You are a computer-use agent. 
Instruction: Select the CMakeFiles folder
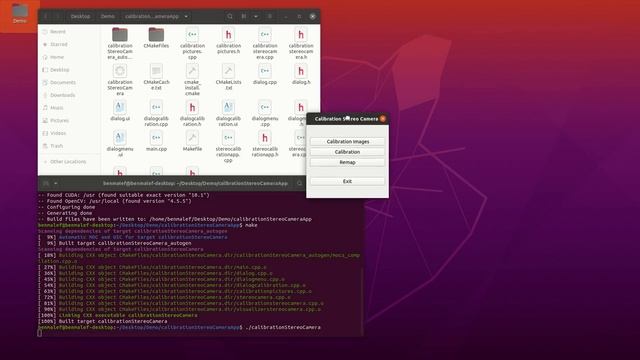(x=156, y=38)
